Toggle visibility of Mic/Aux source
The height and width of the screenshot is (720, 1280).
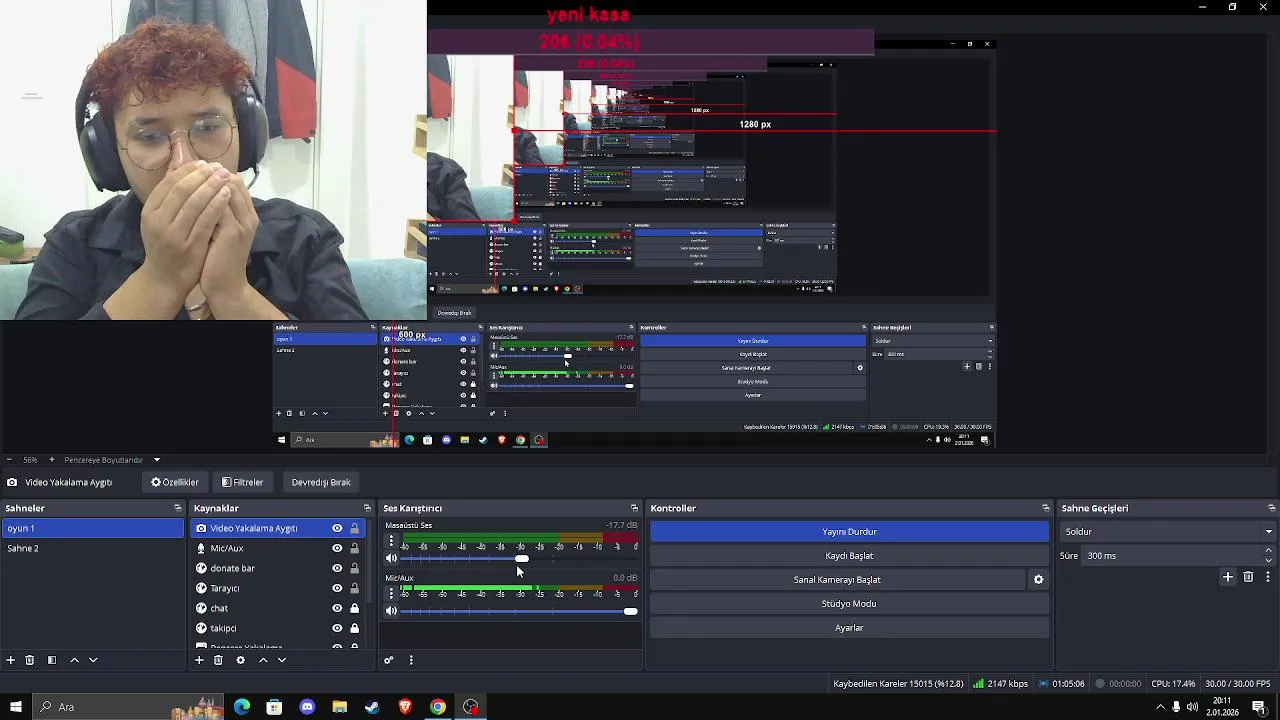point(337,548)
